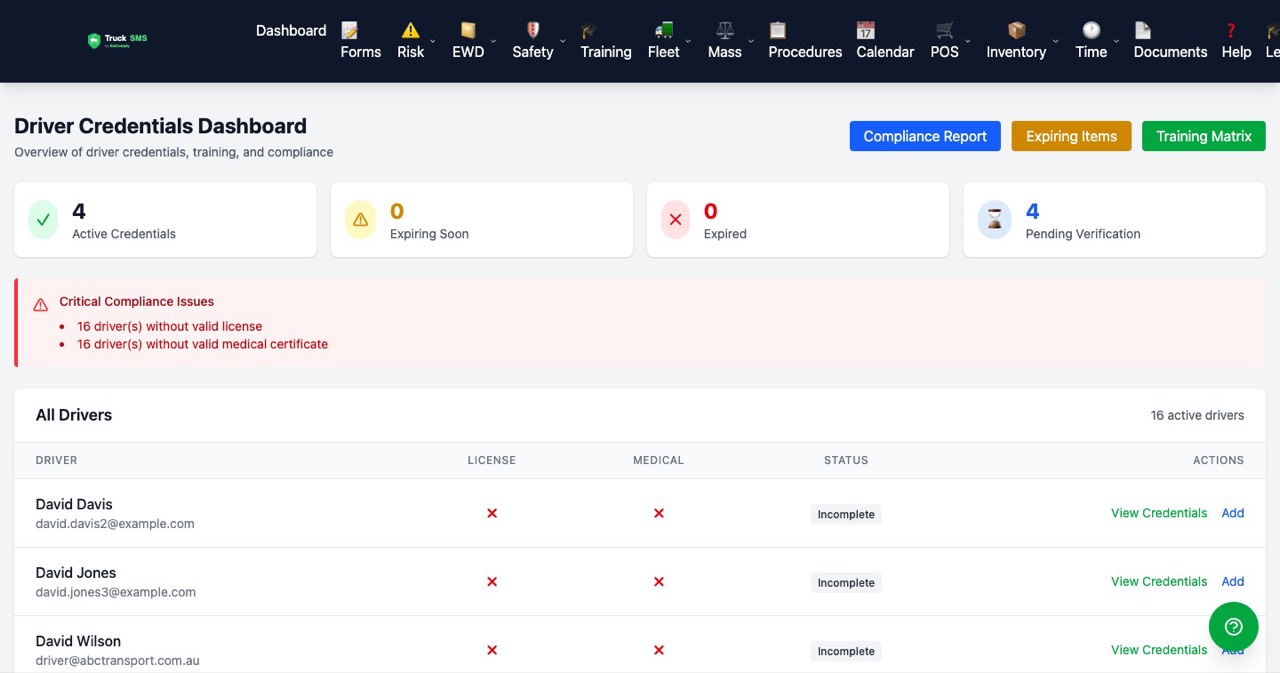
Task: Click David Davis Incomplete status badge
Action: pos(846,514)
